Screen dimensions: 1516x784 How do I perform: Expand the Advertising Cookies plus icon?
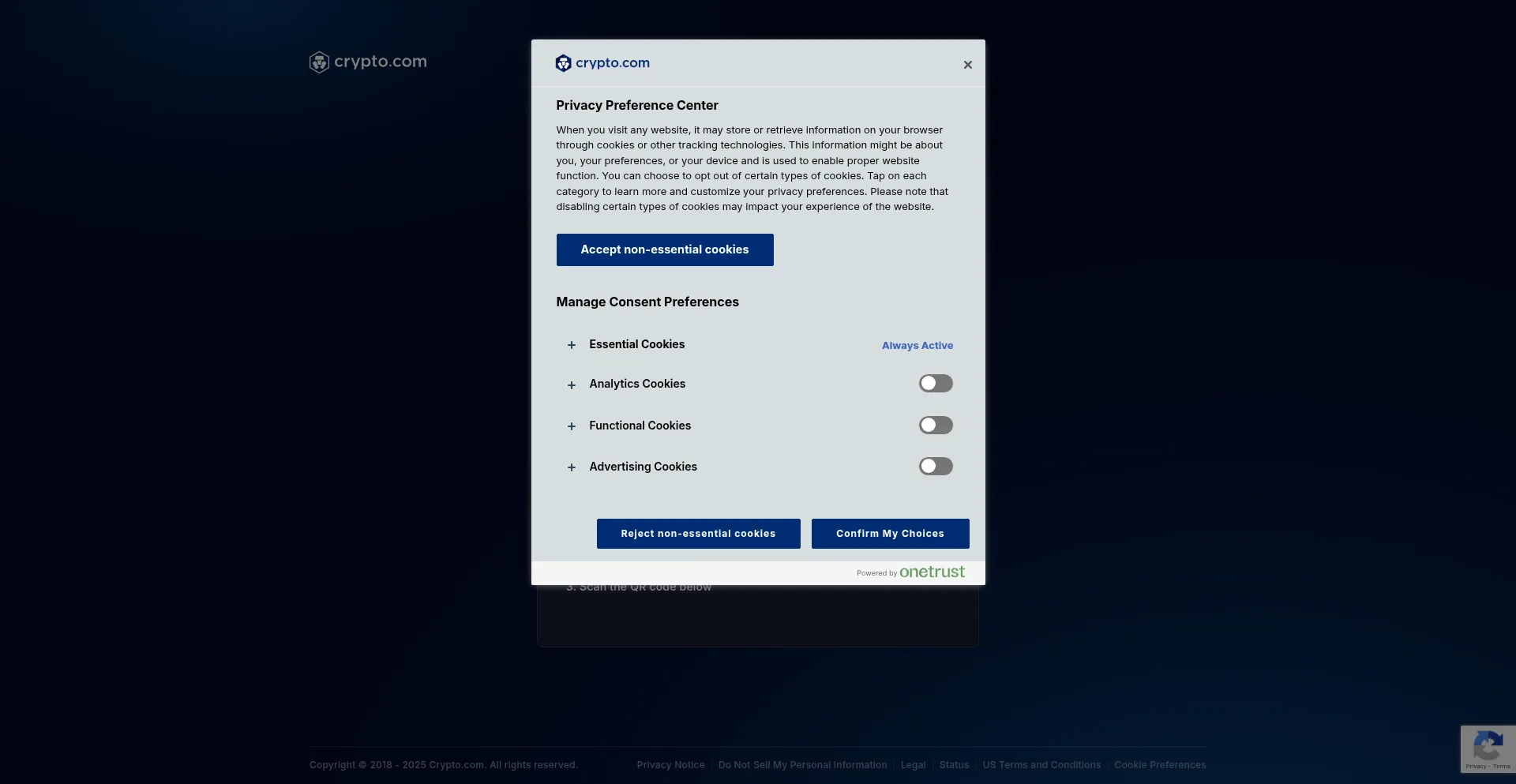point(572,467)
